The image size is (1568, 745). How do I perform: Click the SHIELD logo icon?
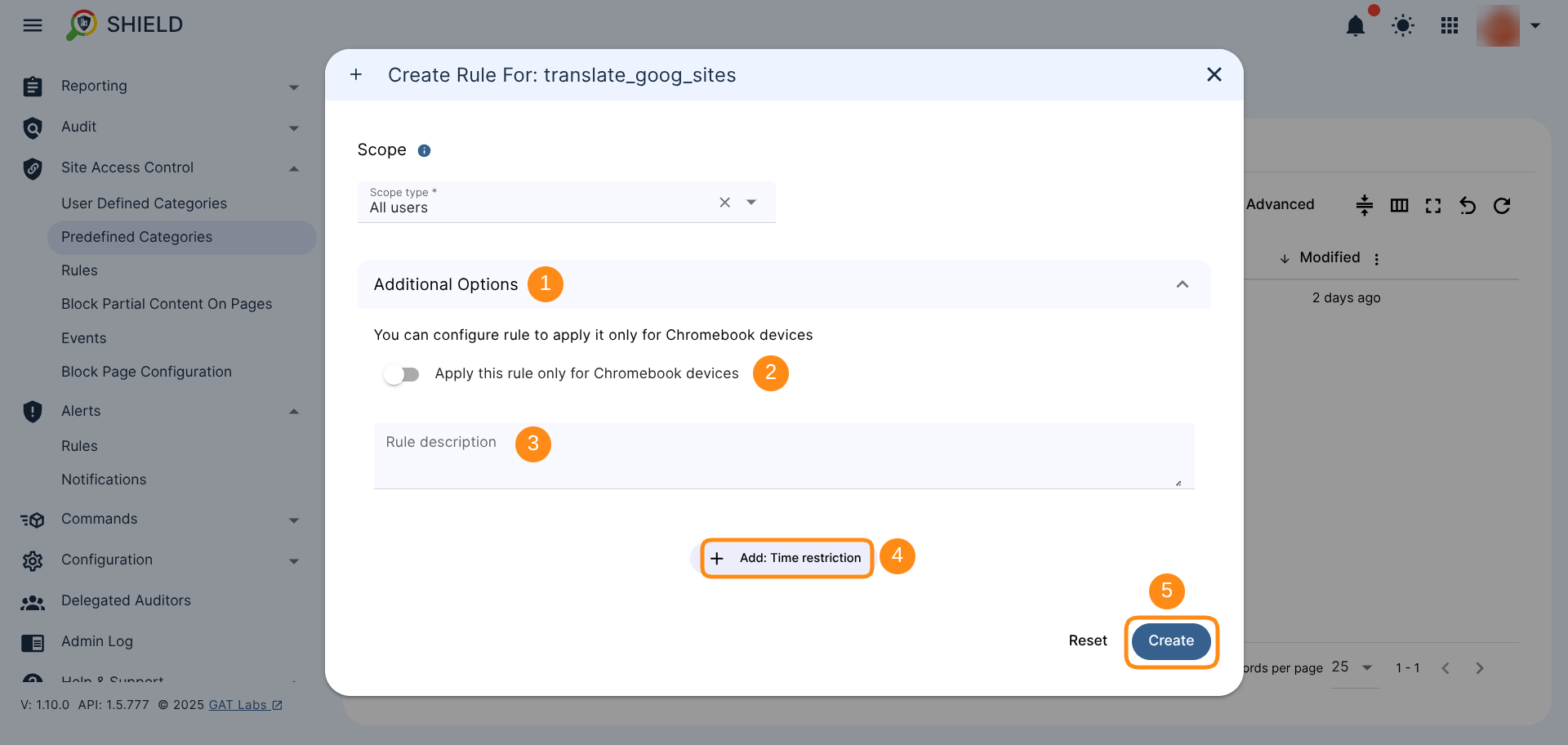(x=82, y=25)
